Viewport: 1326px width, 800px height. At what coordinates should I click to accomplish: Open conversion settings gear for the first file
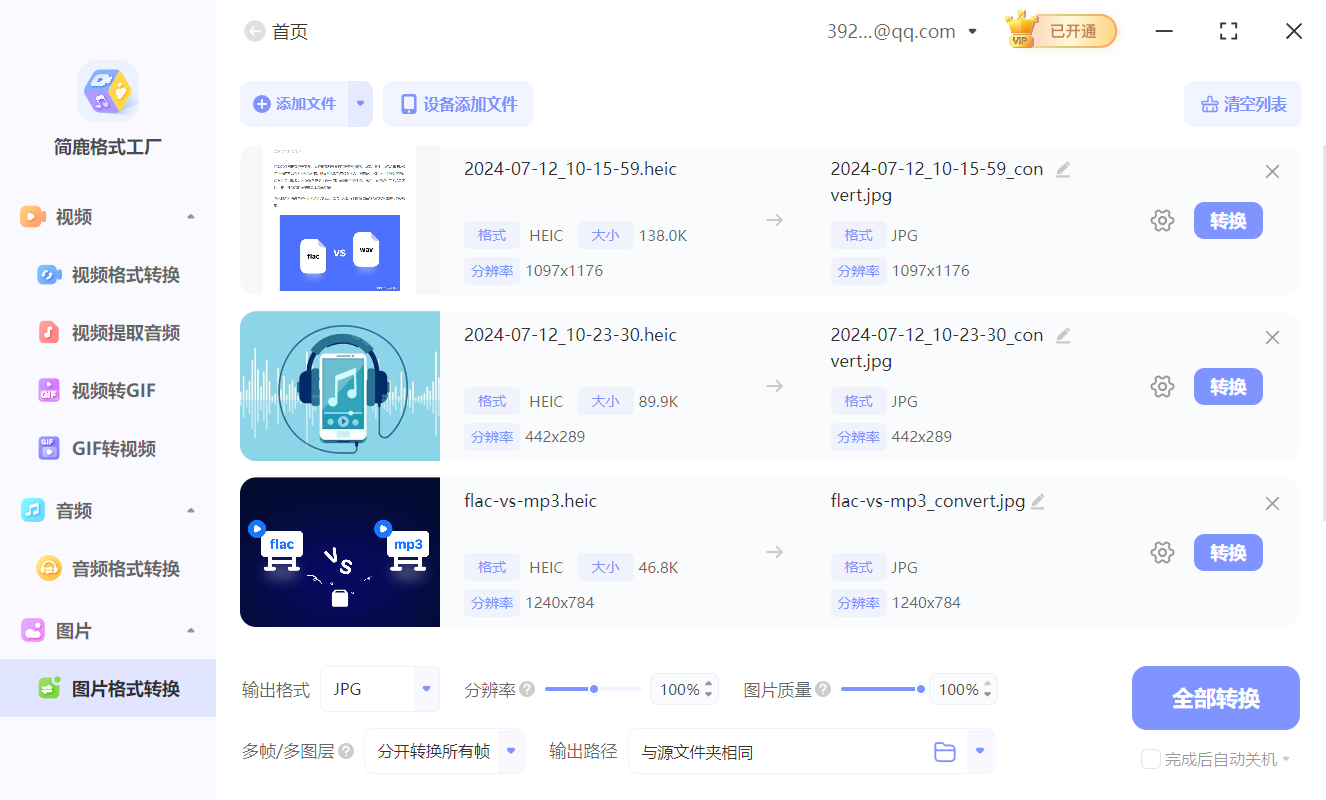[x=1162, y=220]
